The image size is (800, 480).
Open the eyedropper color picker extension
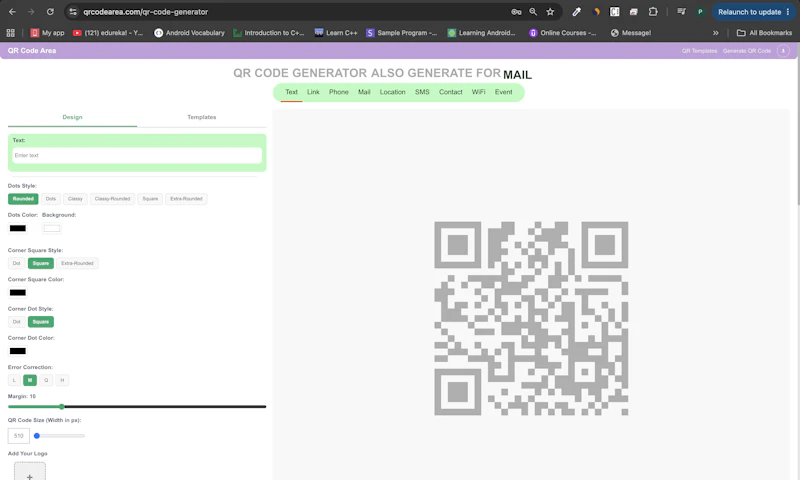(577, 12)
